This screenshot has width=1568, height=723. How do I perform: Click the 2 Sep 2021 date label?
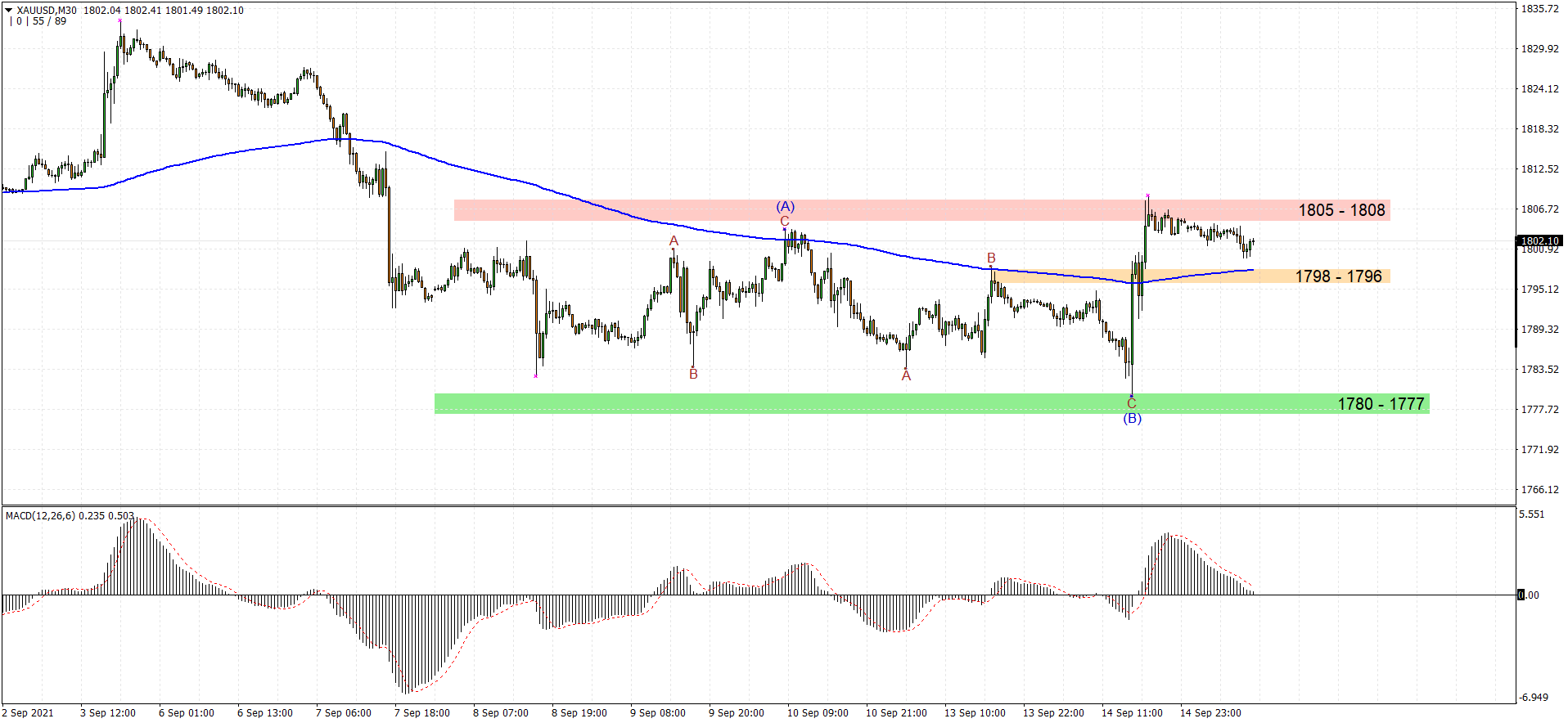[x=27, y=713]
